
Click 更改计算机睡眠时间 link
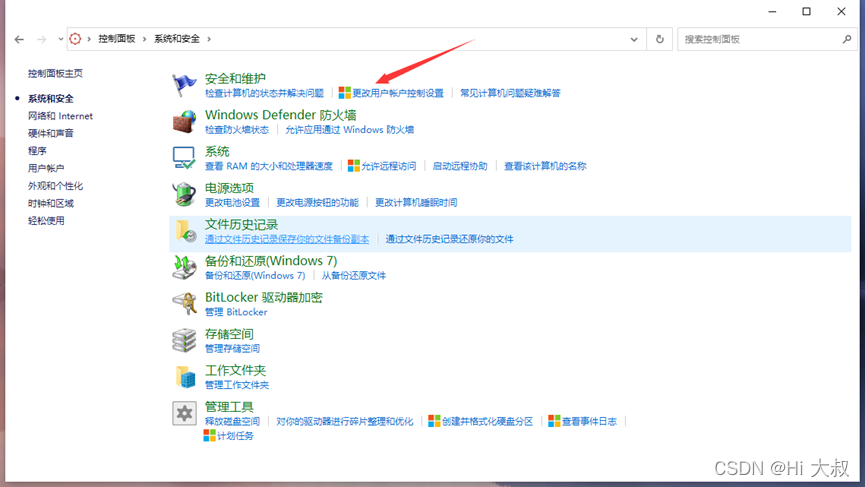(x=416, y=202)
